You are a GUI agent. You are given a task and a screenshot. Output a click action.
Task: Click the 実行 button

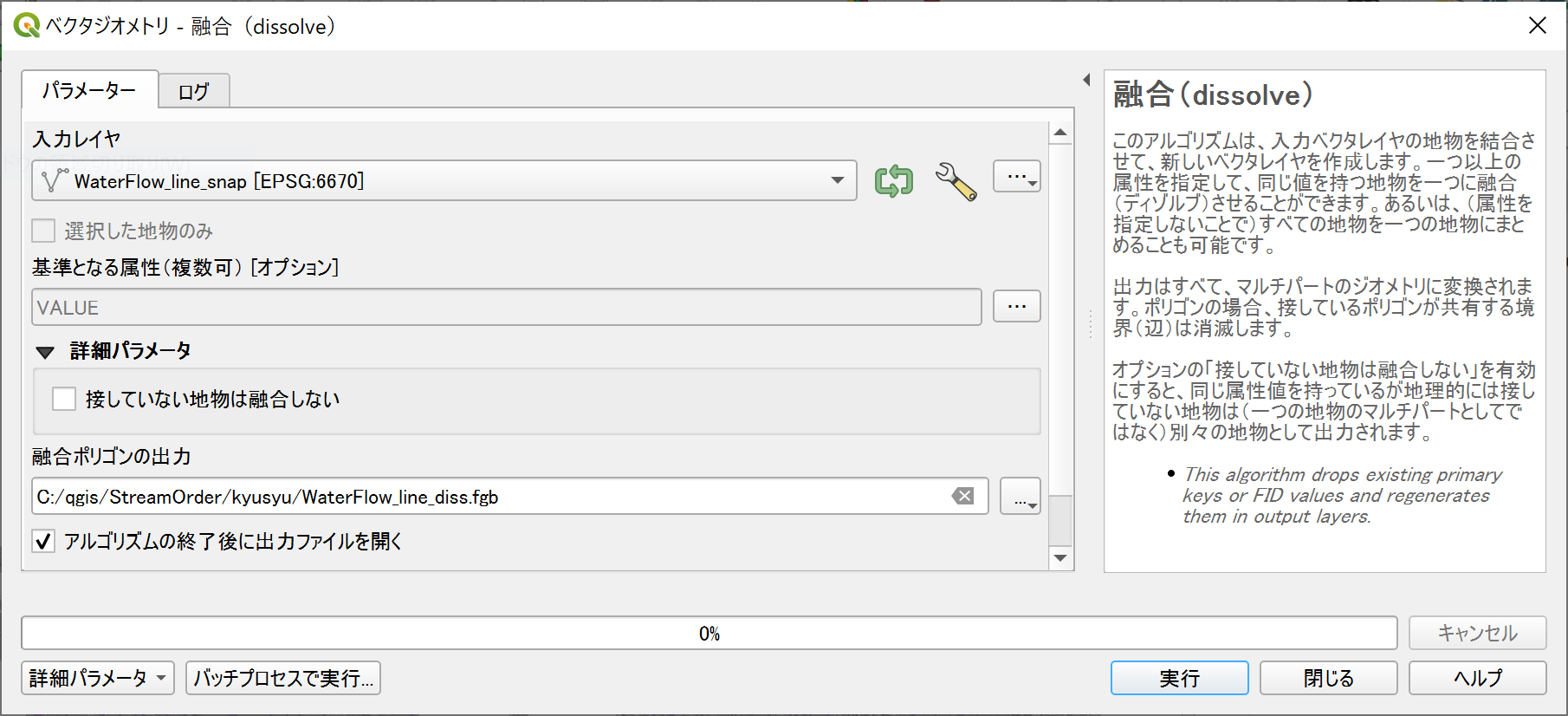1179,678
